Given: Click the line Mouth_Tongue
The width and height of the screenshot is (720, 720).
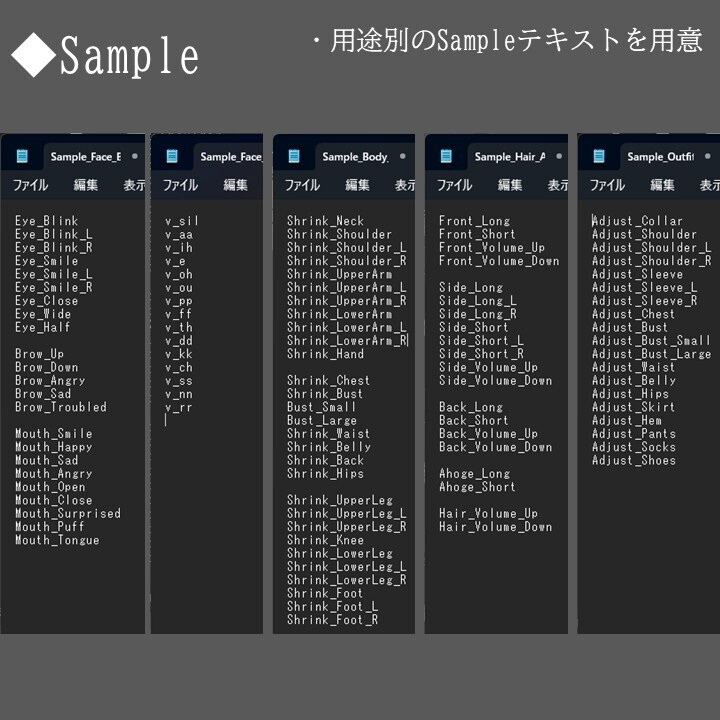Looking at the screenshot, I should (x=57, y=540).
